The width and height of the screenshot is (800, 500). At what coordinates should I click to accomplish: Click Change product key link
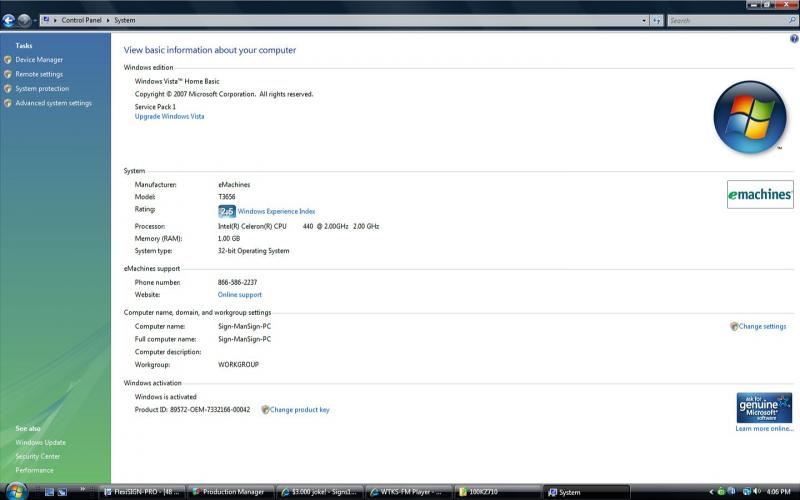pos(299,410)
